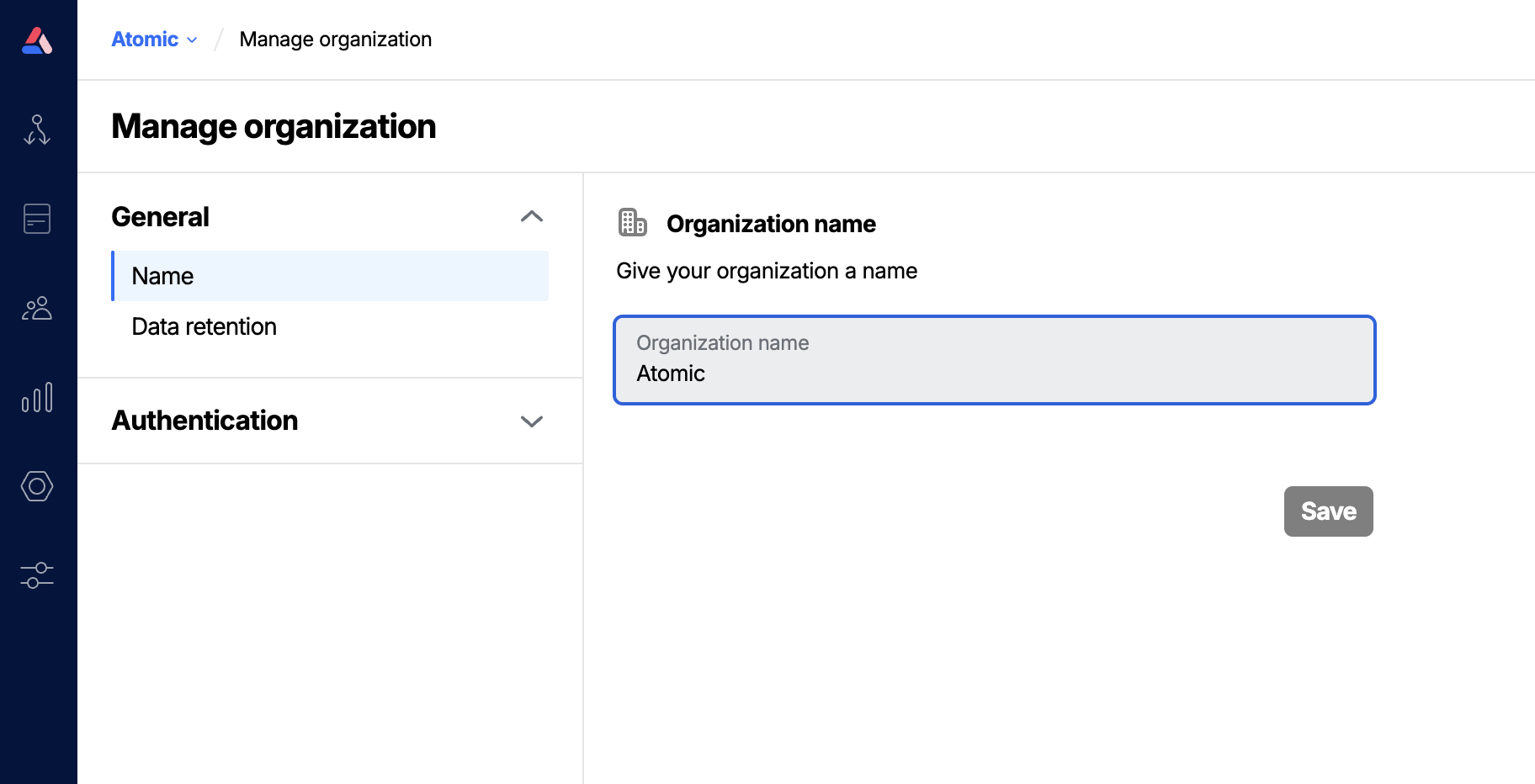Viewport: 1535px width, 784px height.
Task: Select the text Atomic in the name field
Action: tap(671, 373)
